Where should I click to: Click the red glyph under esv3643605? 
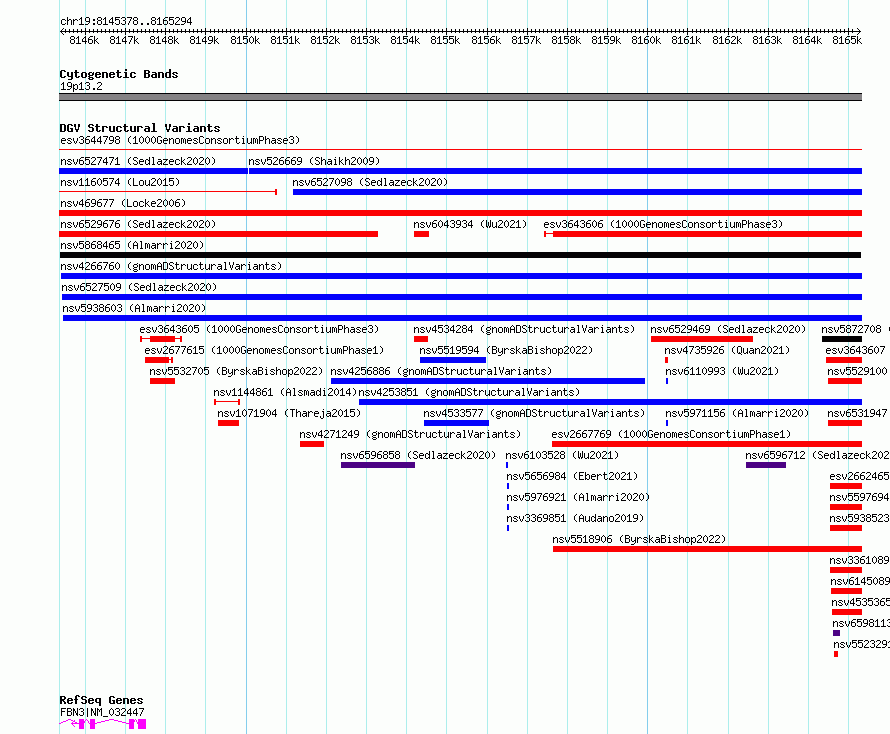pyautogui.click(x=161, y=339)
